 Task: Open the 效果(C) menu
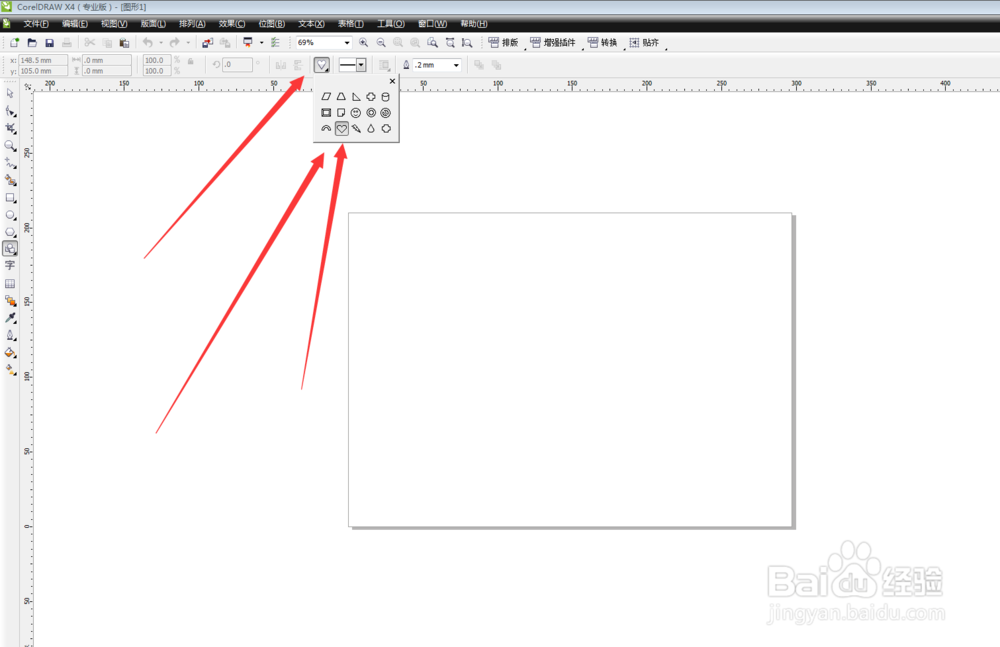[232, 24]
